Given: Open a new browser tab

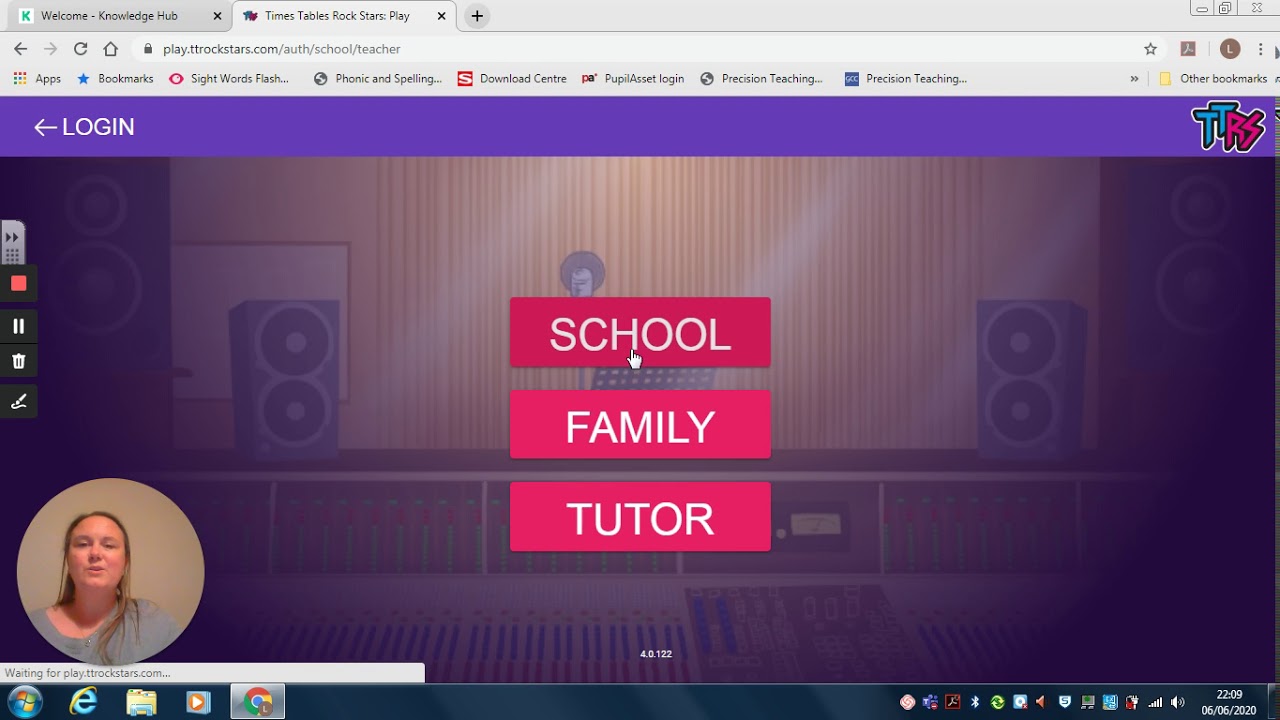Looking at the screenshot, I should coord(477,16).
